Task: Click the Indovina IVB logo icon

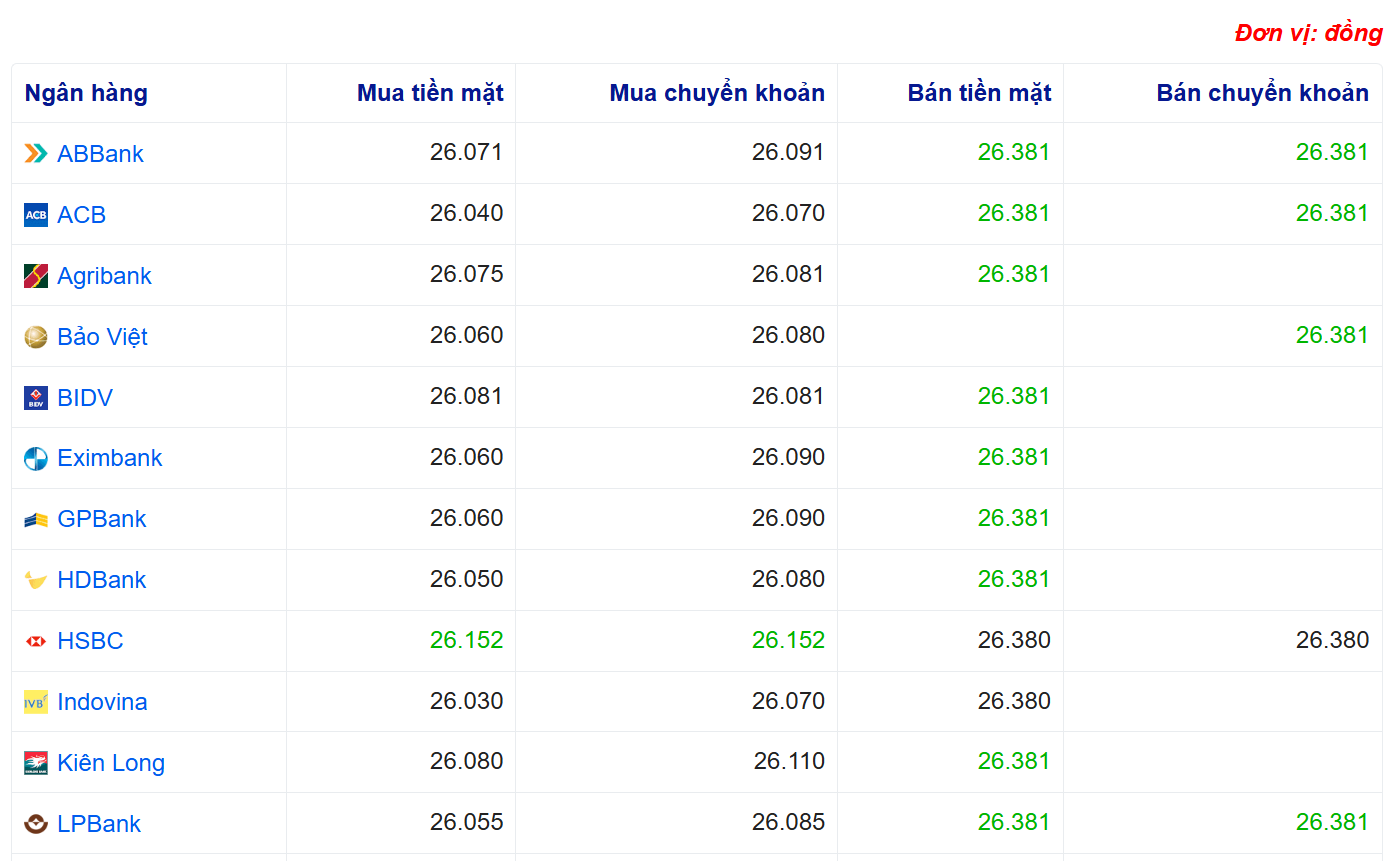Action: 36,702
